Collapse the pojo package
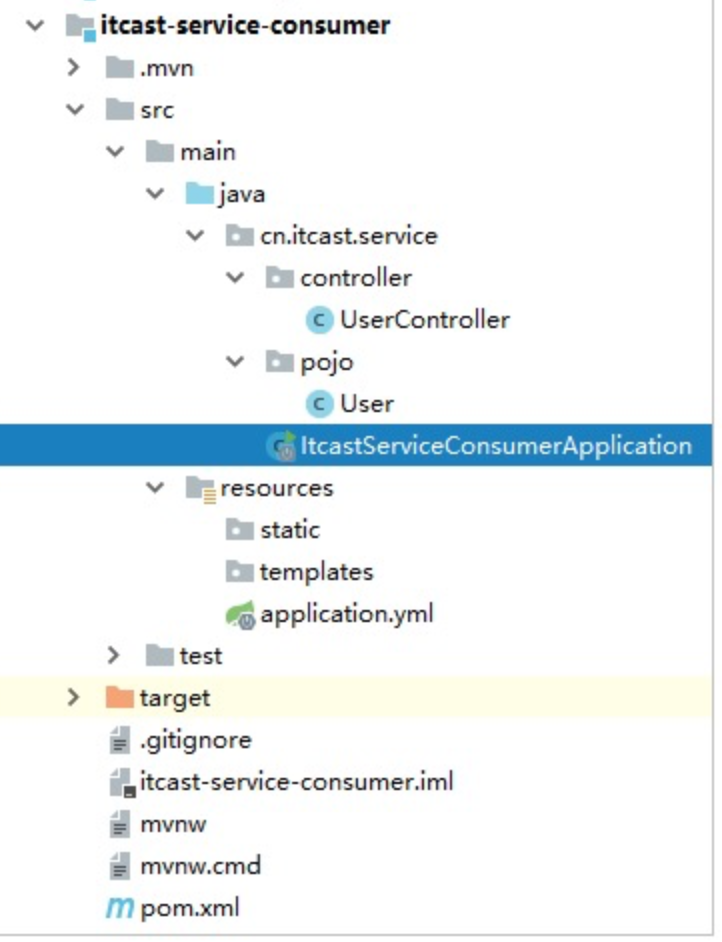This screenshot has width=722, height=942. [235, 362]
